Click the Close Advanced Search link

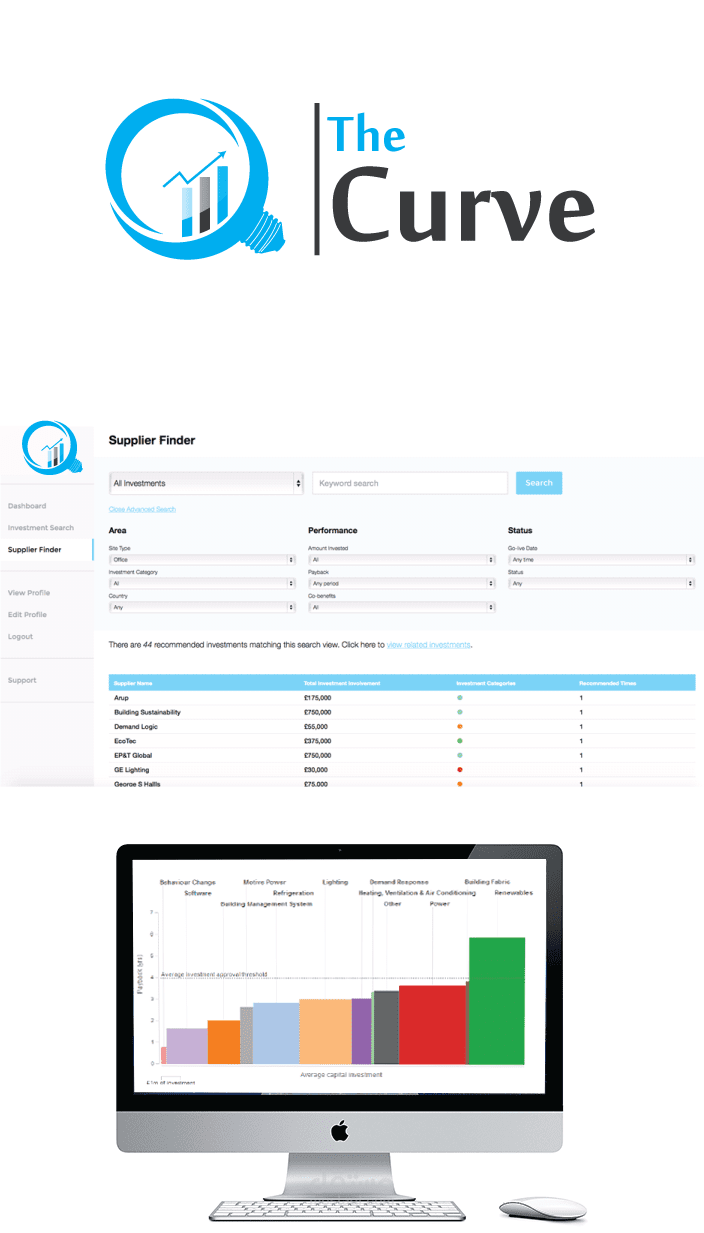point(142,509)
